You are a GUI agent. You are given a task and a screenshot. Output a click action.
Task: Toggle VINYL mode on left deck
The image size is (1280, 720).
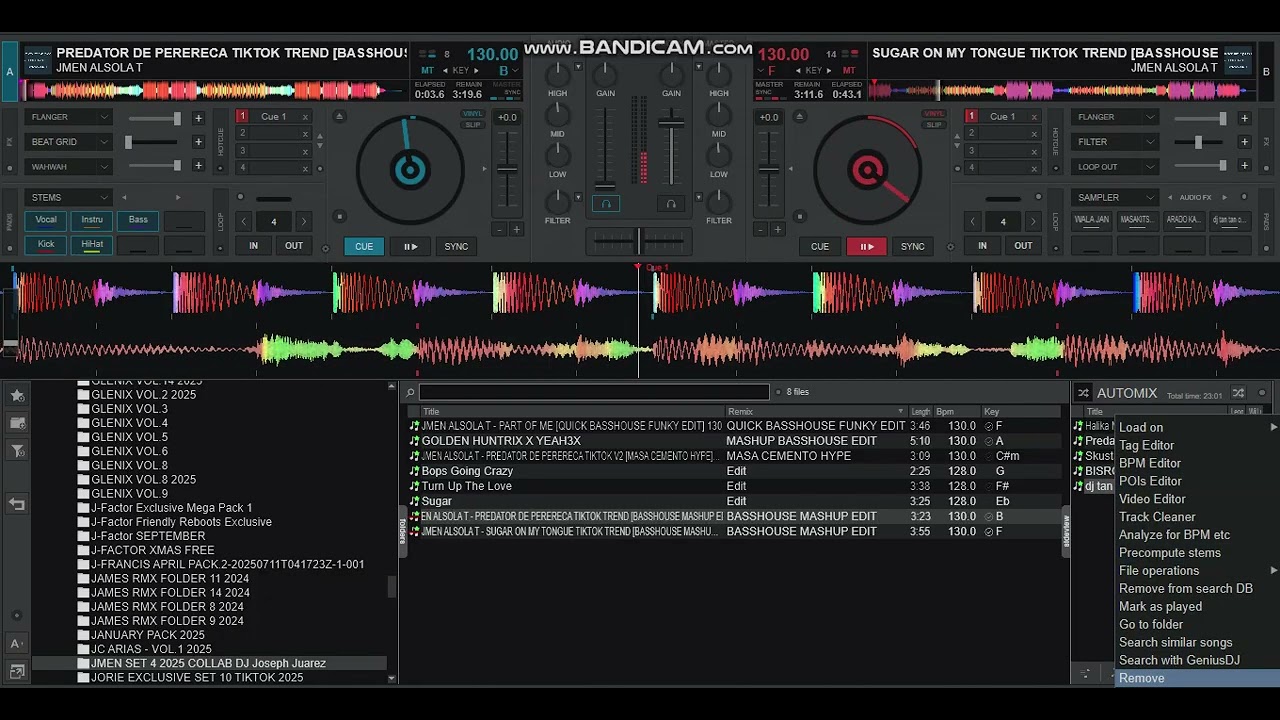click(473, 114)
